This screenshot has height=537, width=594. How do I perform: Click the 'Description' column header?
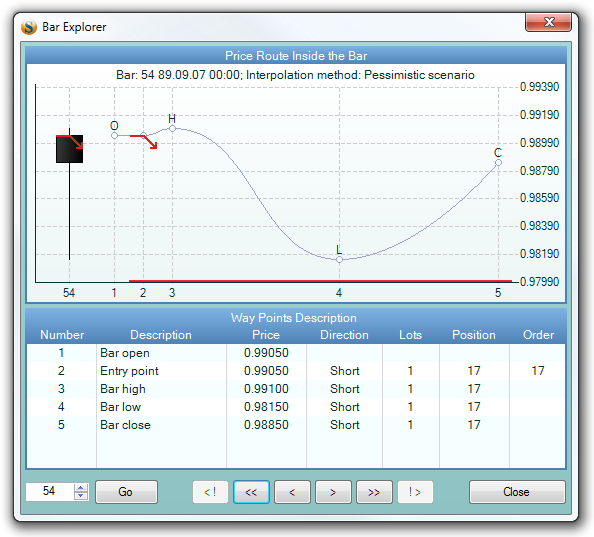click(x=161, y=335)
